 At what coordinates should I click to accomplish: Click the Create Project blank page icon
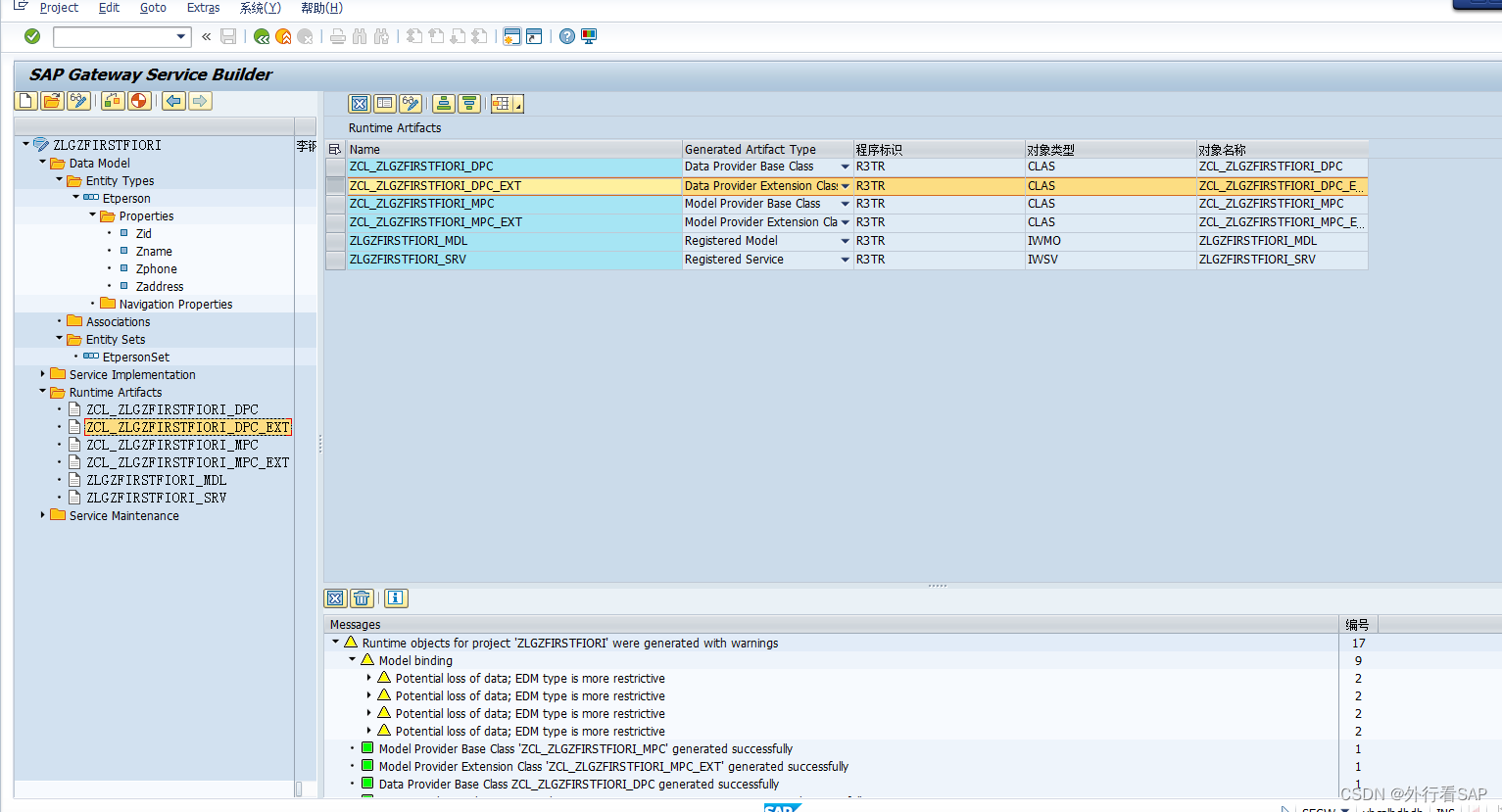tap(26, 101)
